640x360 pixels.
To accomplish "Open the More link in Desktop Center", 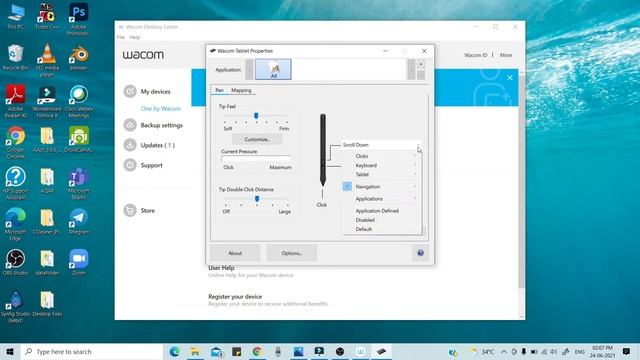I will pyautogui.click(x=506, y=55).
